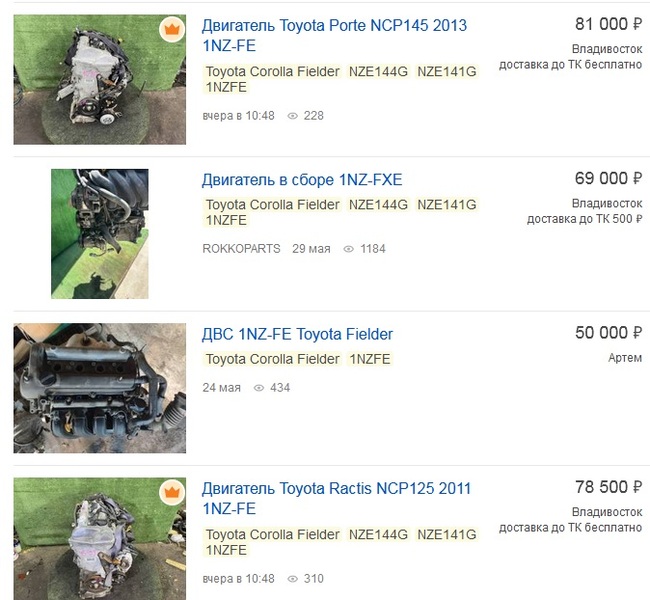Click NZE141G tag in Ractis listing
The image size is (650, 600).
pos(447,535)
